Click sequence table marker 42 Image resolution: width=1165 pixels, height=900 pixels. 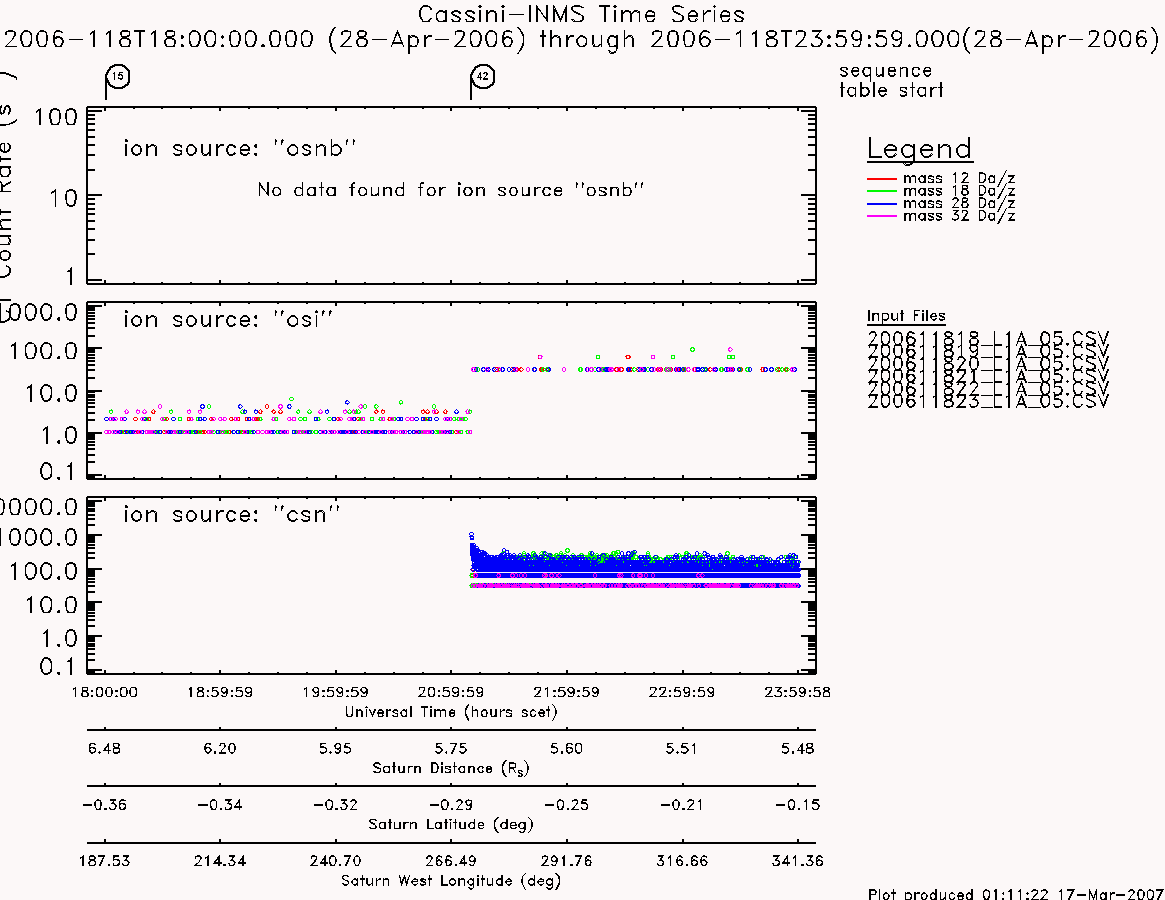483,77
